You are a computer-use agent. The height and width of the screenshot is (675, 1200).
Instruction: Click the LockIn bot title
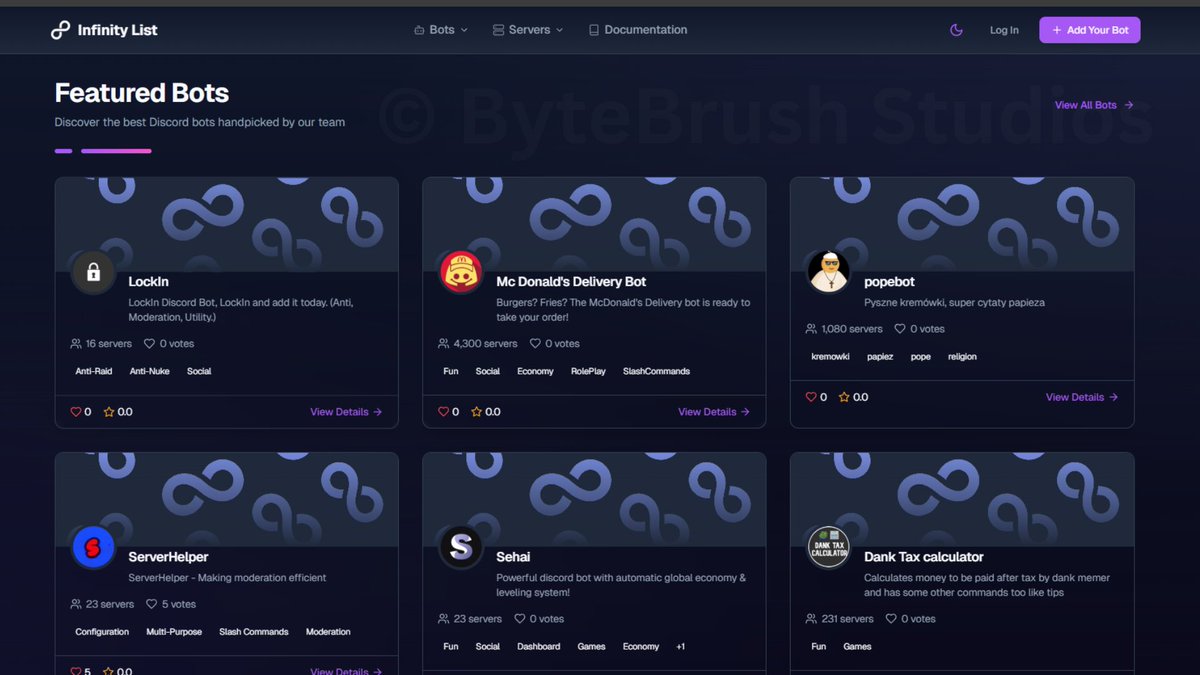point(148,282)
